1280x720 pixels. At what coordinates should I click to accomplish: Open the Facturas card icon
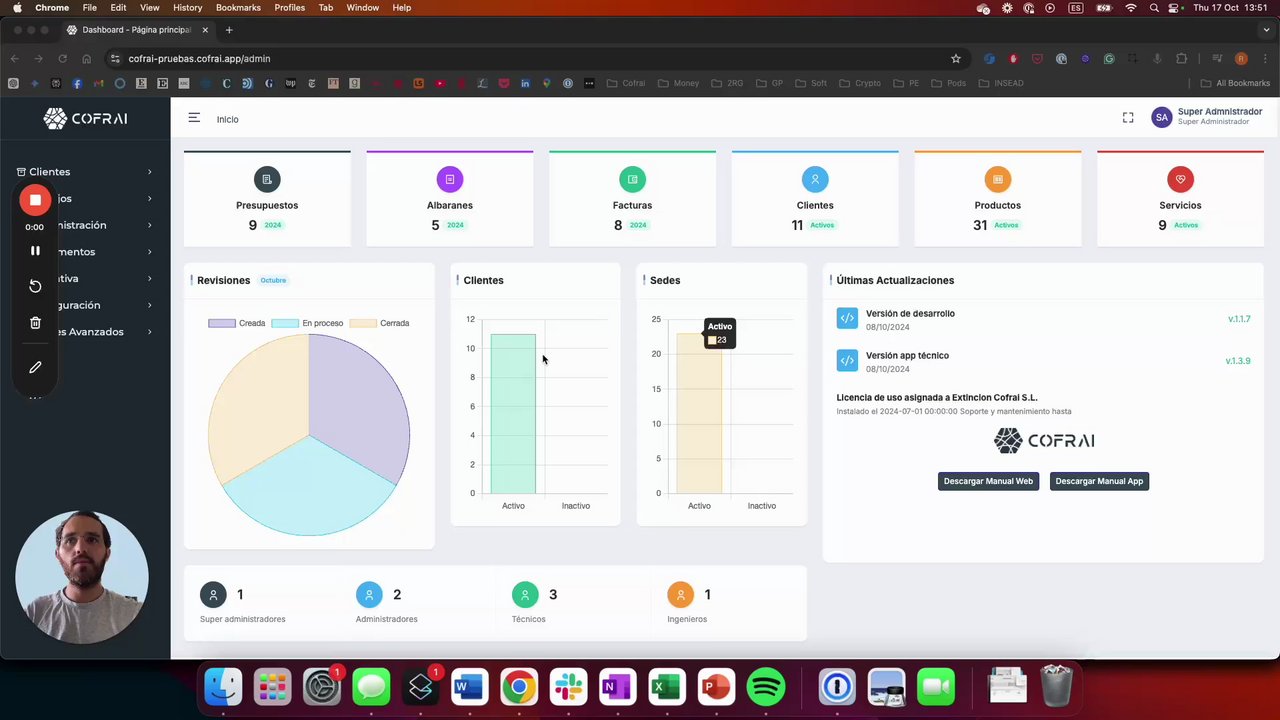pyautogui.click(x=632, y=179)
